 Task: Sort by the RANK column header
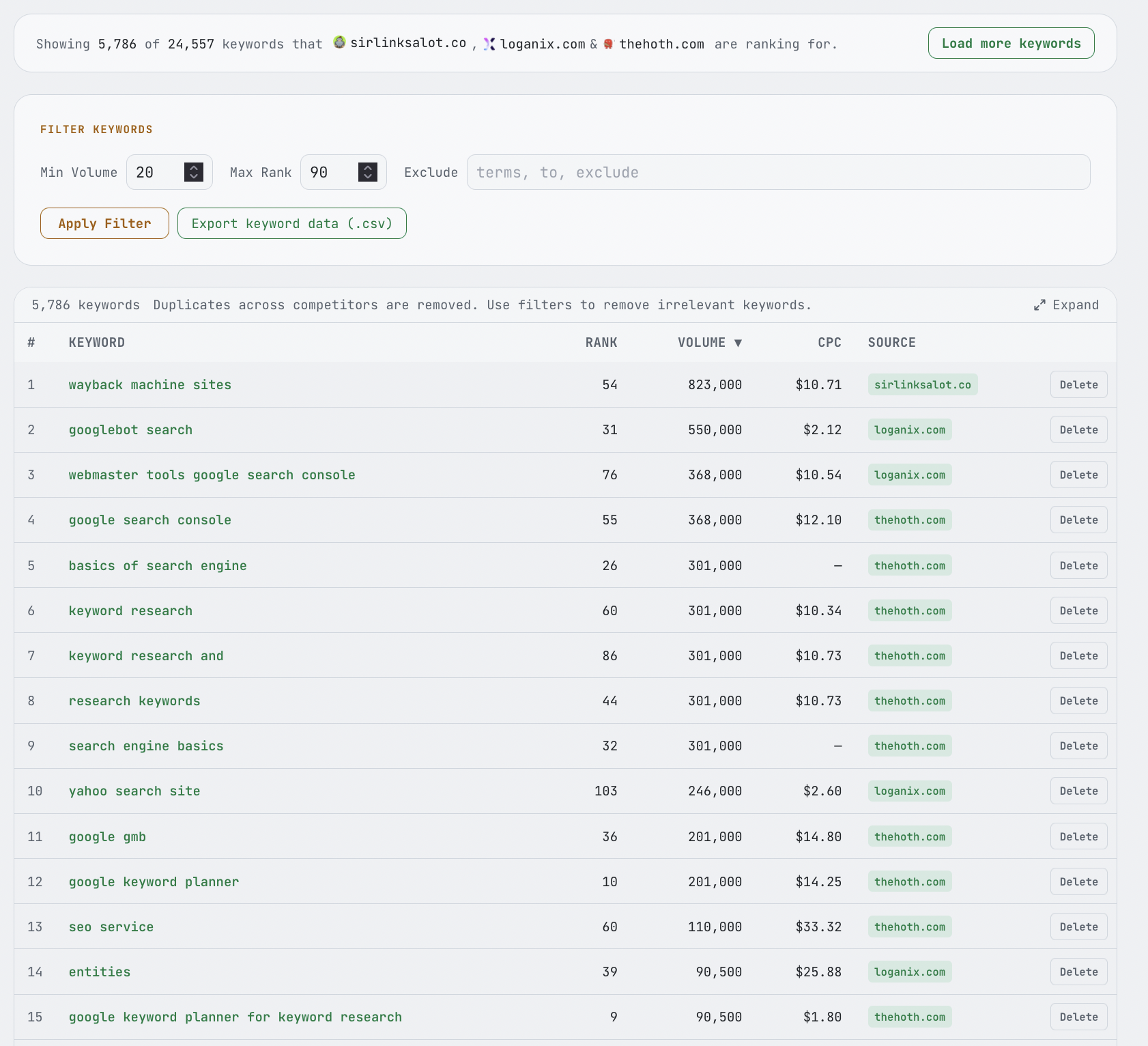point(601,343)
